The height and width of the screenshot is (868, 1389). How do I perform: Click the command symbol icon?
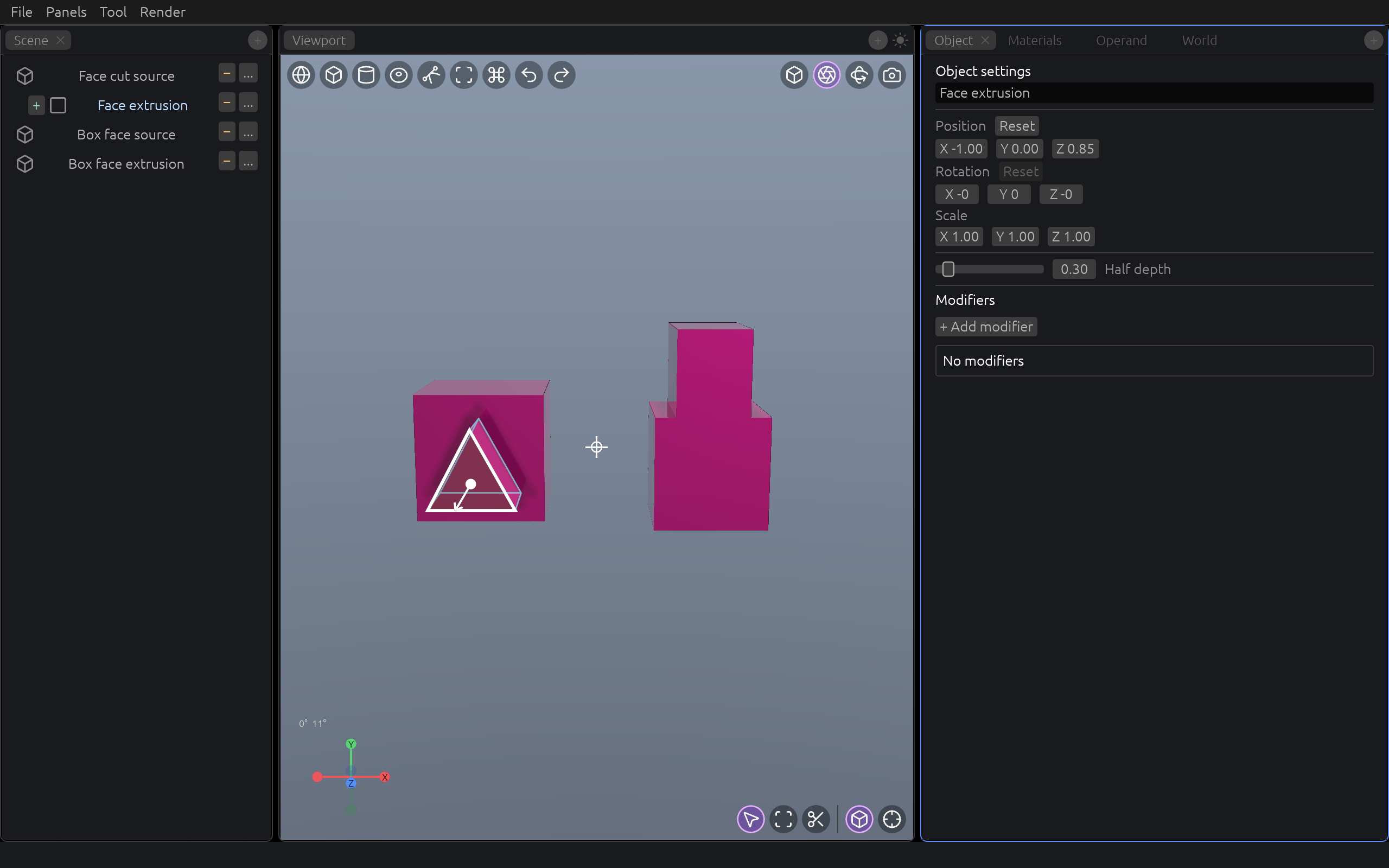point(496,75)
